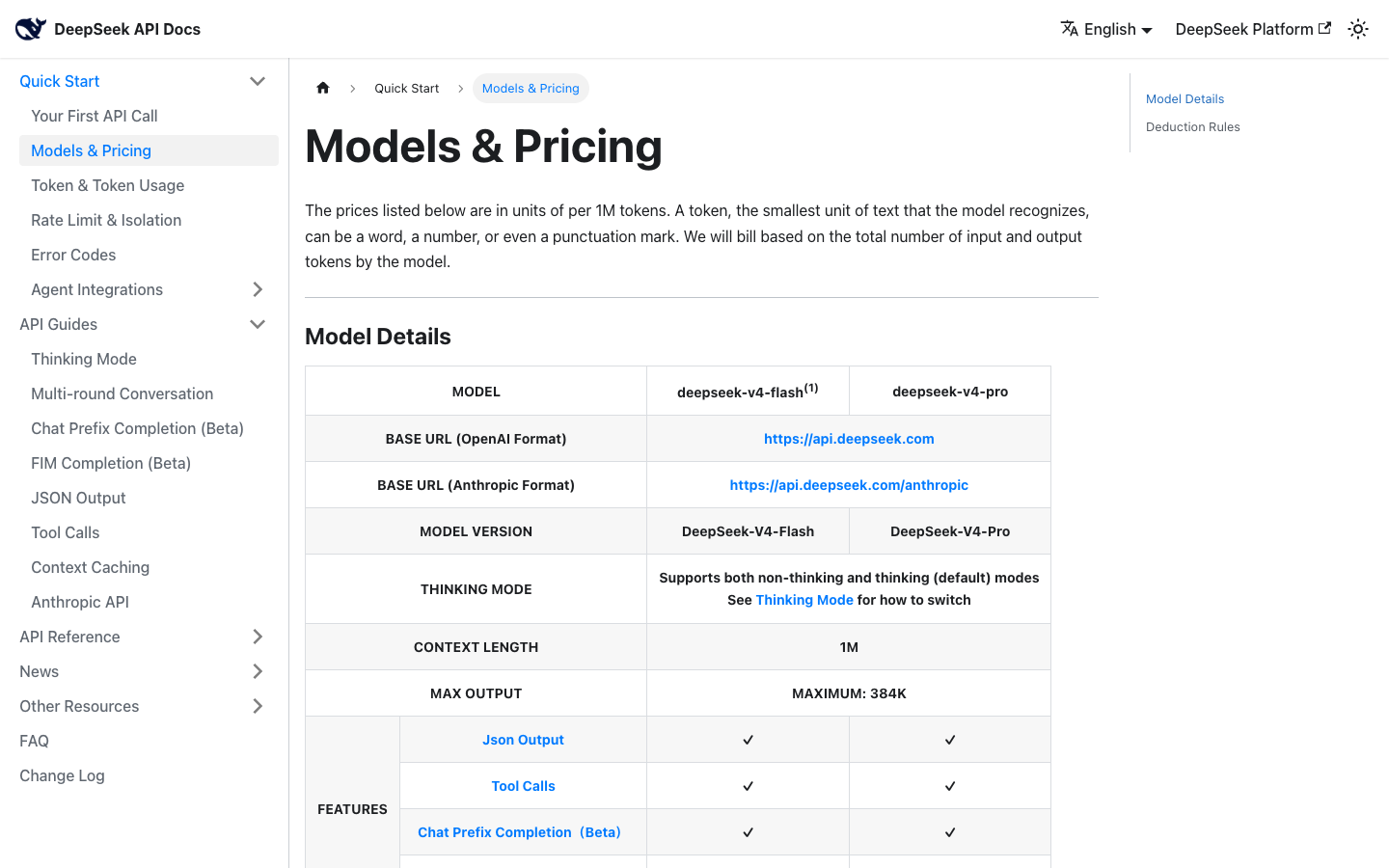Click API Reference sidebar label

(70, 637)
